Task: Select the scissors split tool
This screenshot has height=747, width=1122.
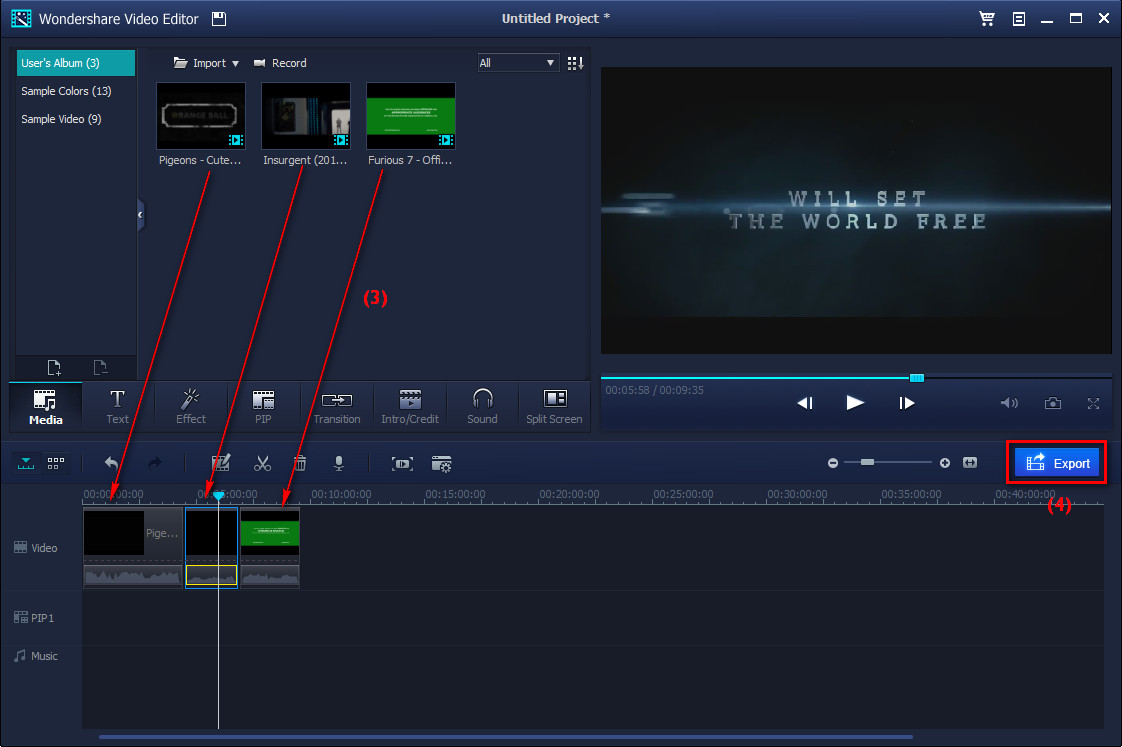Action: point(262,463)
